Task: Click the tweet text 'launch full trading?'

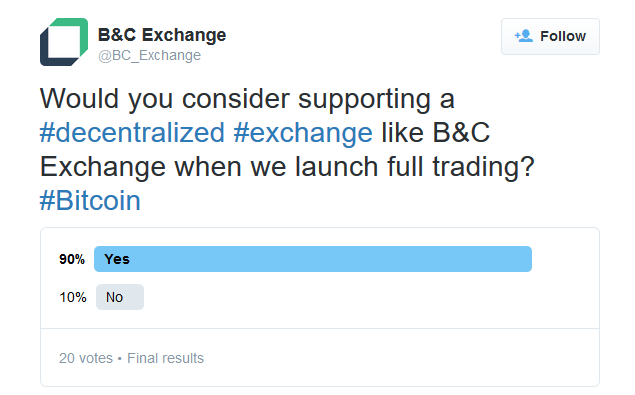Action: [415, 167]
